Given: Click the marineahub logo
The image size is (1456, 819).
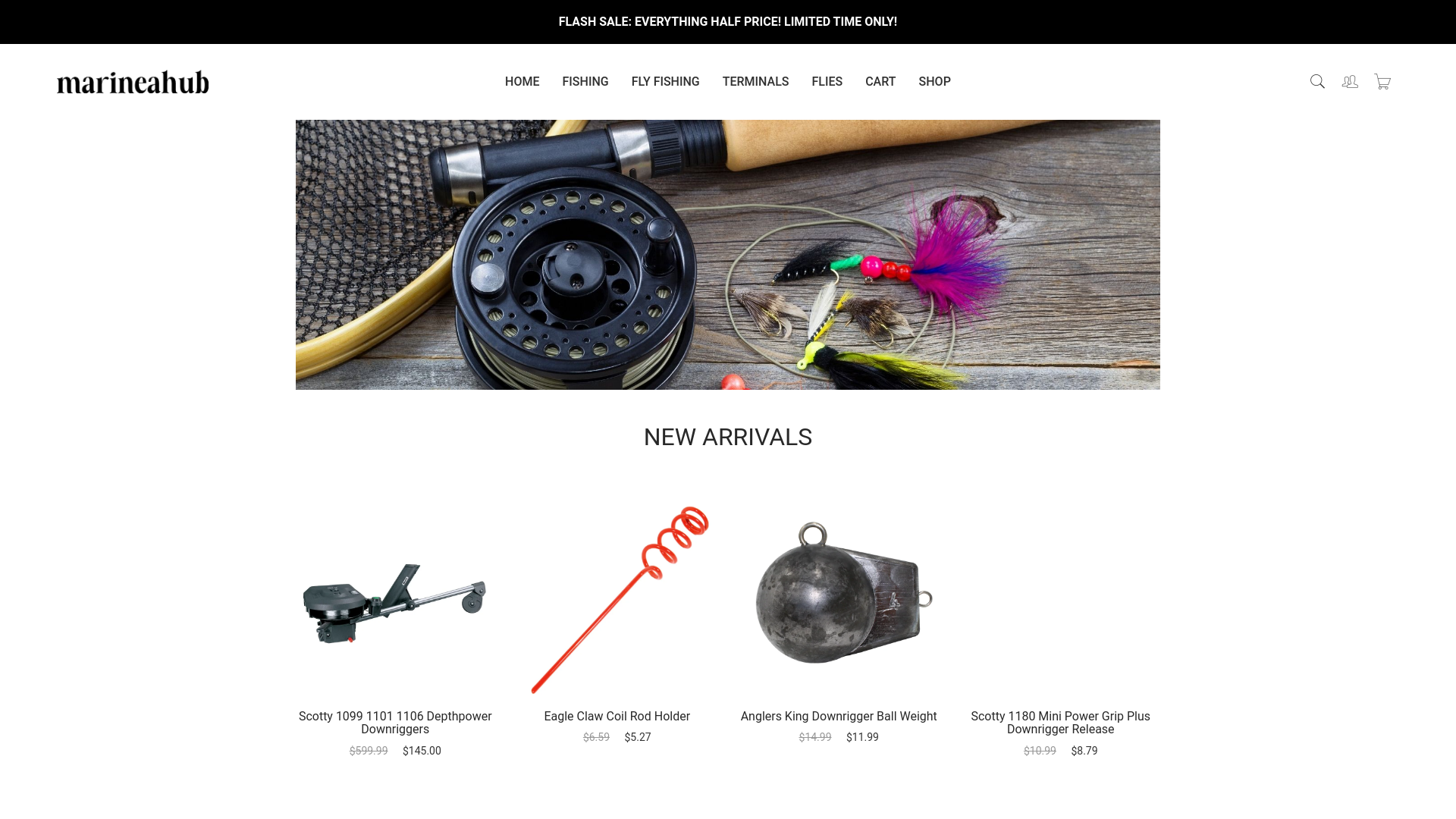Looking at the screenshot, I should click(x=133, y=82).
